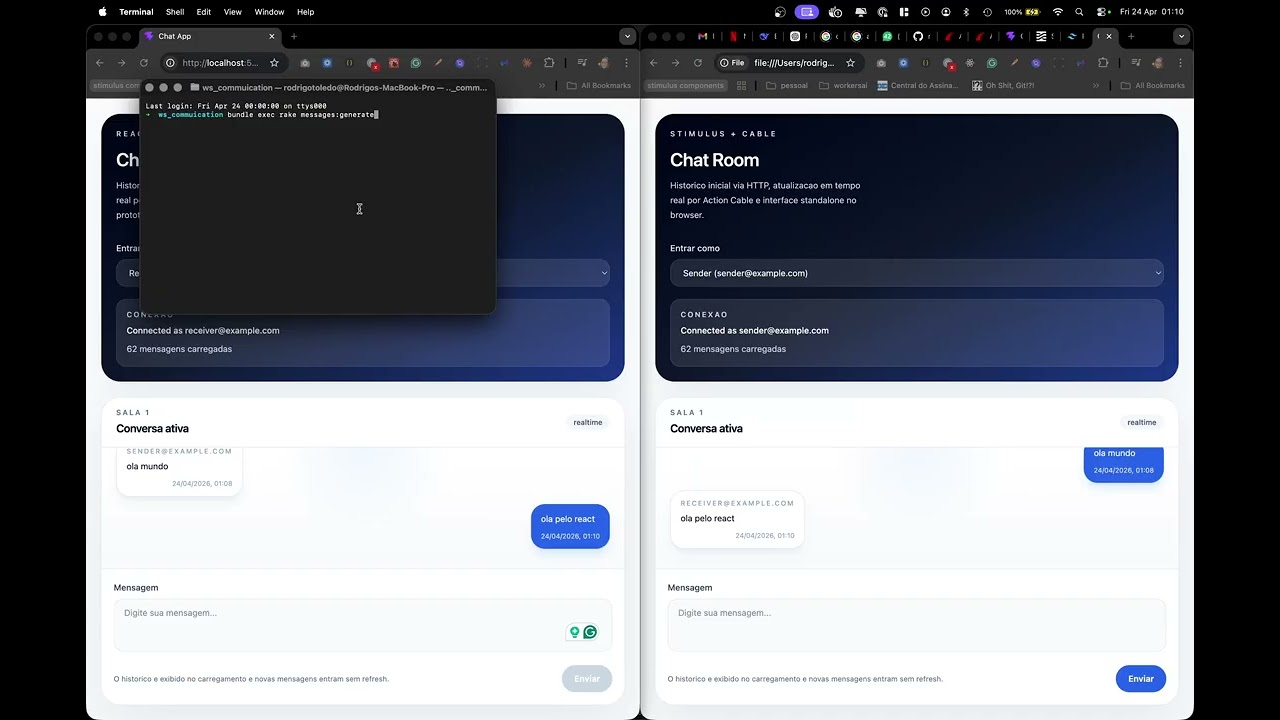The image size is (1280, 720).
Task: Click the terminal window title bar
Action: (x=318, y=87)
